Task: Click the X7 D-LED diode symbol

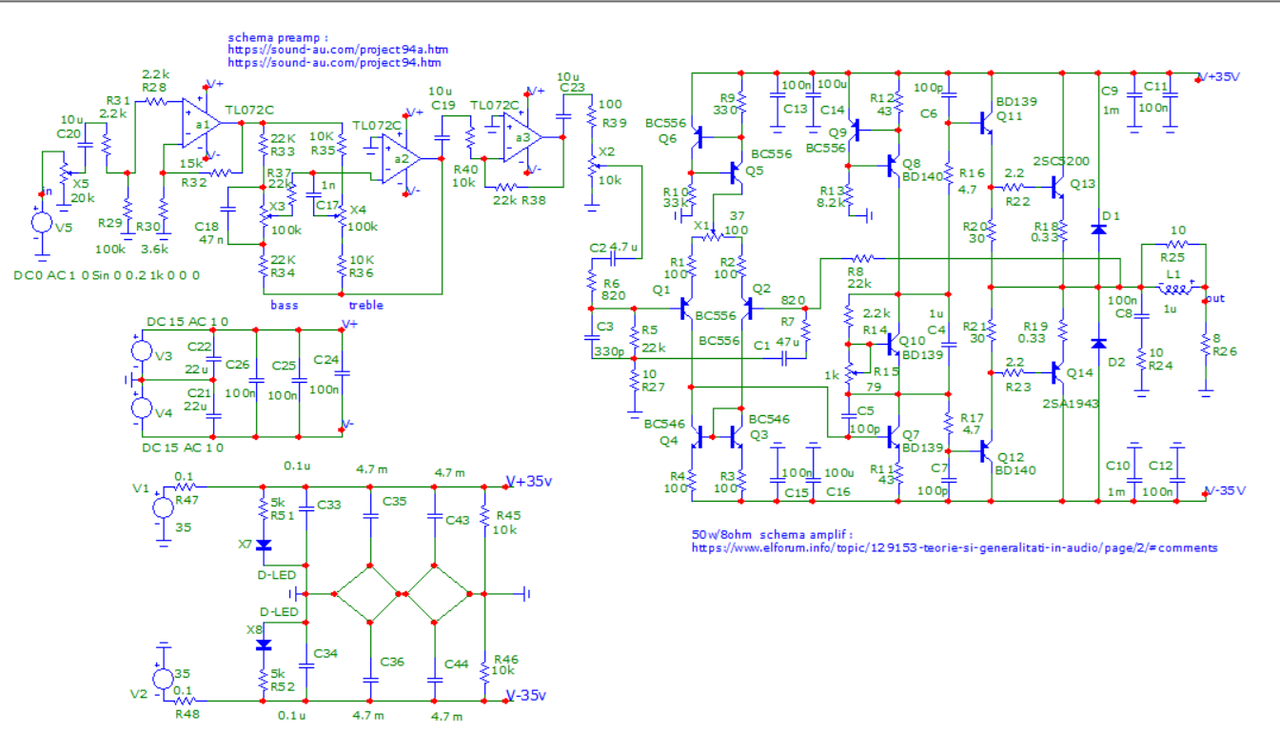Action: 264,545
